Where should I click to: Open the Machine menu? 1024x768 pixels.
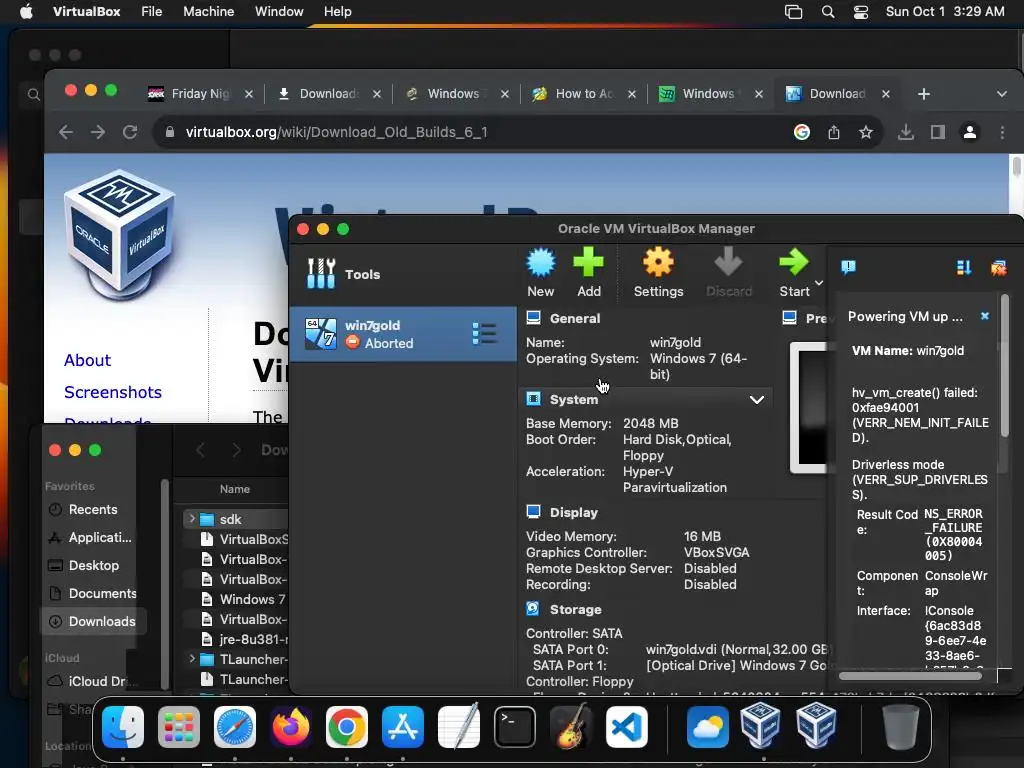(208, 12)
